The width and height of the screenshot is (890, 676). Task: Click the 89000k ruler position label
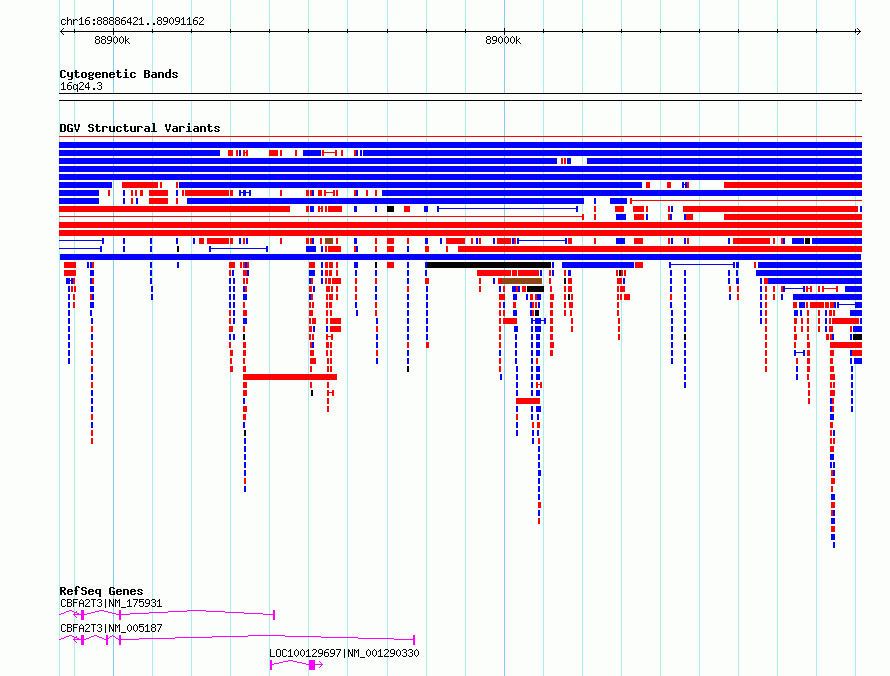503,40
